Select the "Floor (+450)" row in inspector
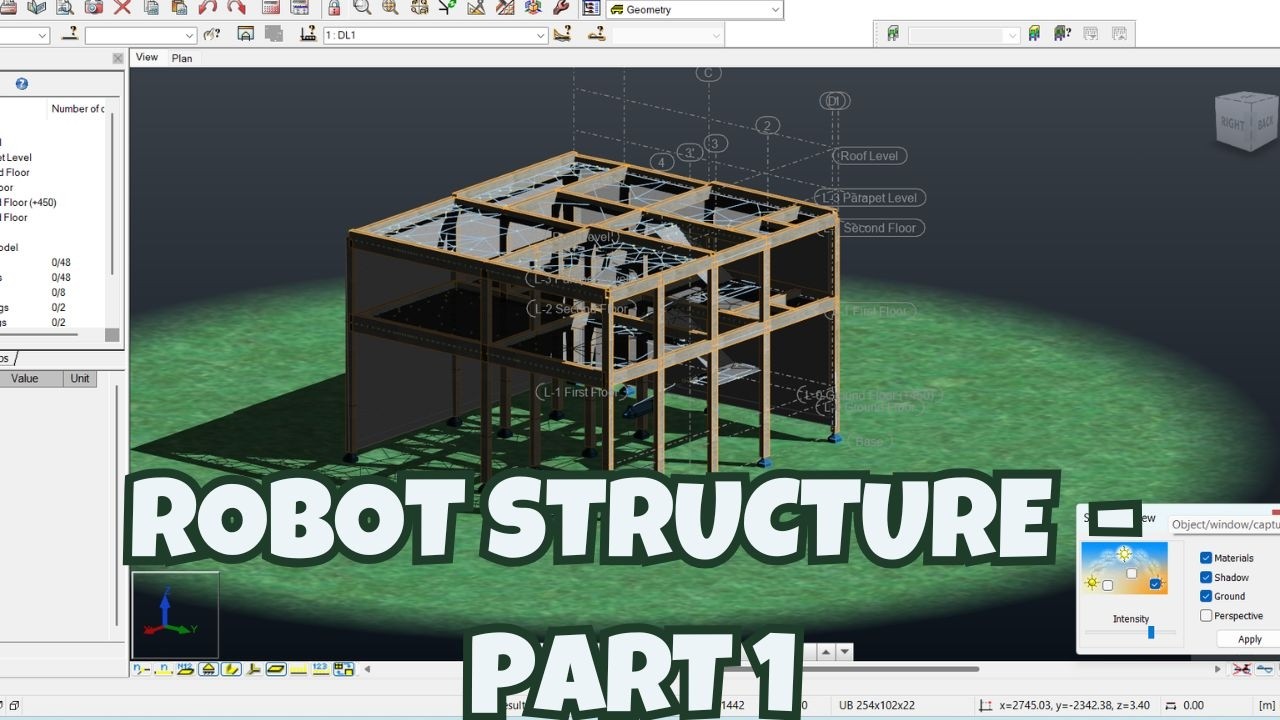Viewport: 1280px width, 720px height. pyautogui.click(x=28, y=202)
